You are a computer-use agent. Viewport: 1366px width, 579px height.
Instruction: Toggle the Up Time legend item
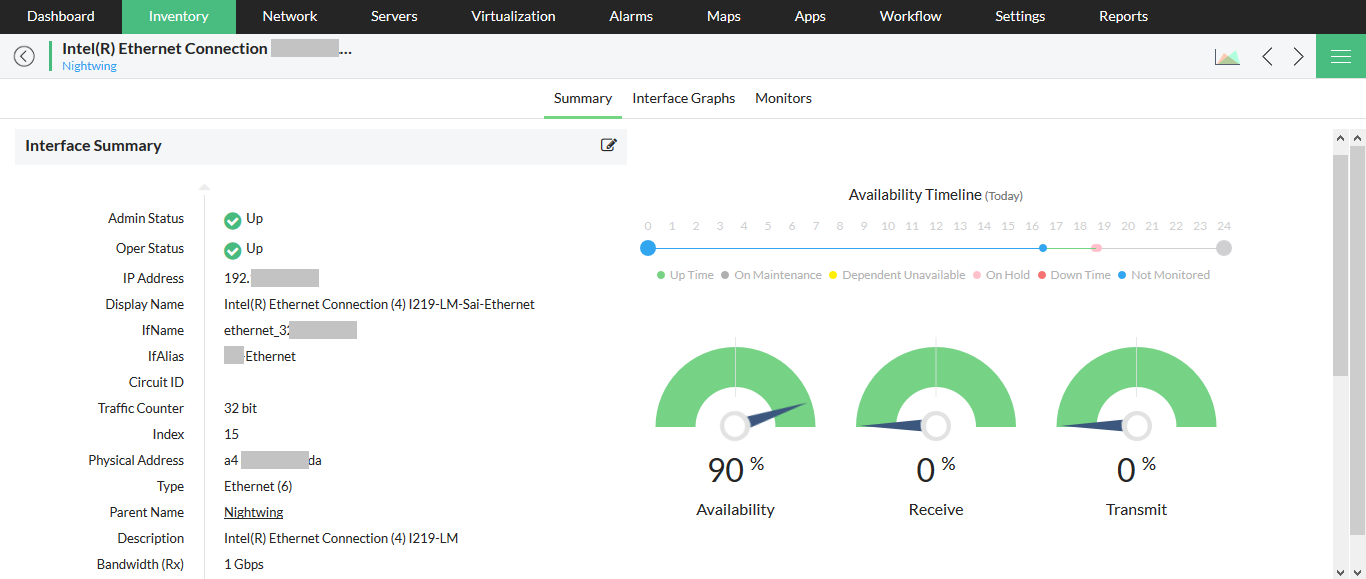tap(684, 274)
